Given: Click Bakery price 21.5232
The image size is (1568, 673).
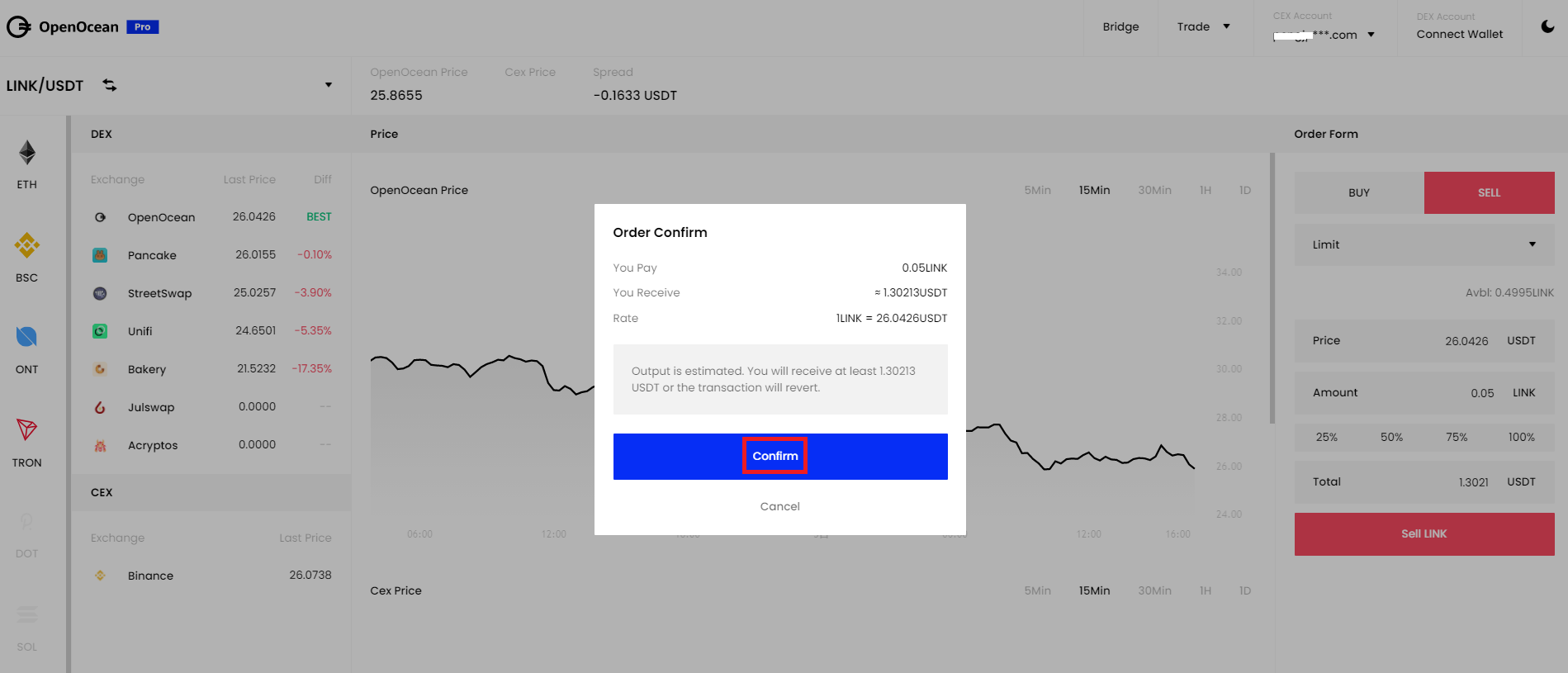Looking at the screenshot, I should point(256,368).
